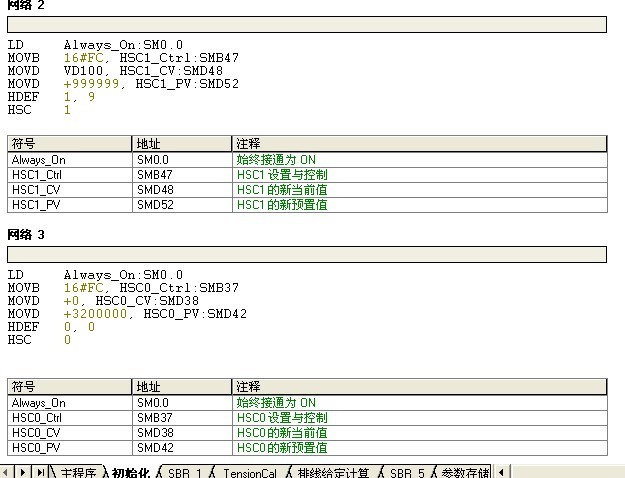Open the SBR_1 subroutine tab

pyautogui.click(x=185, y=472)
